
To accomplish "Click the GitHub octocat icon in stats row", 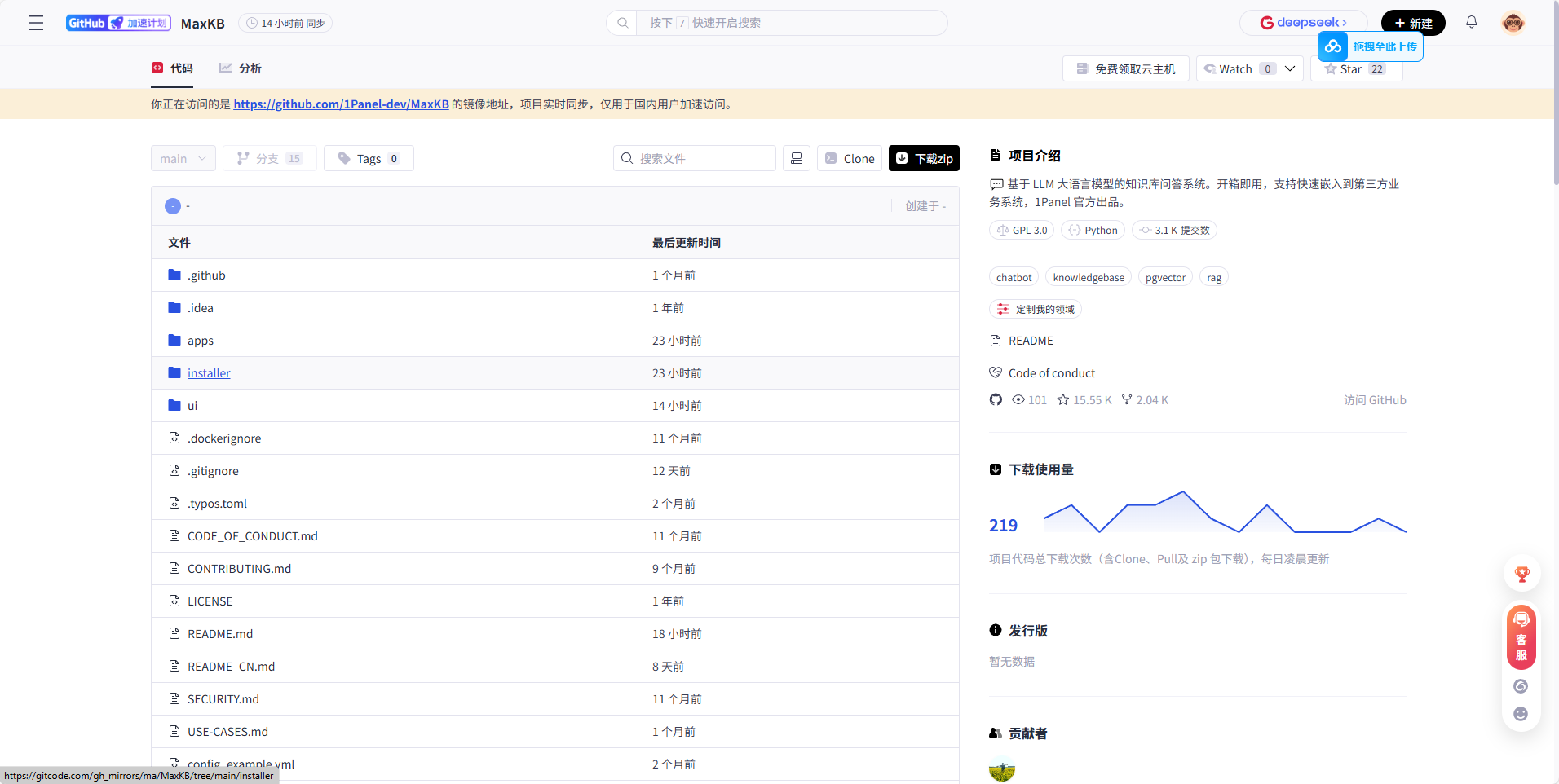I will point(996,399).
